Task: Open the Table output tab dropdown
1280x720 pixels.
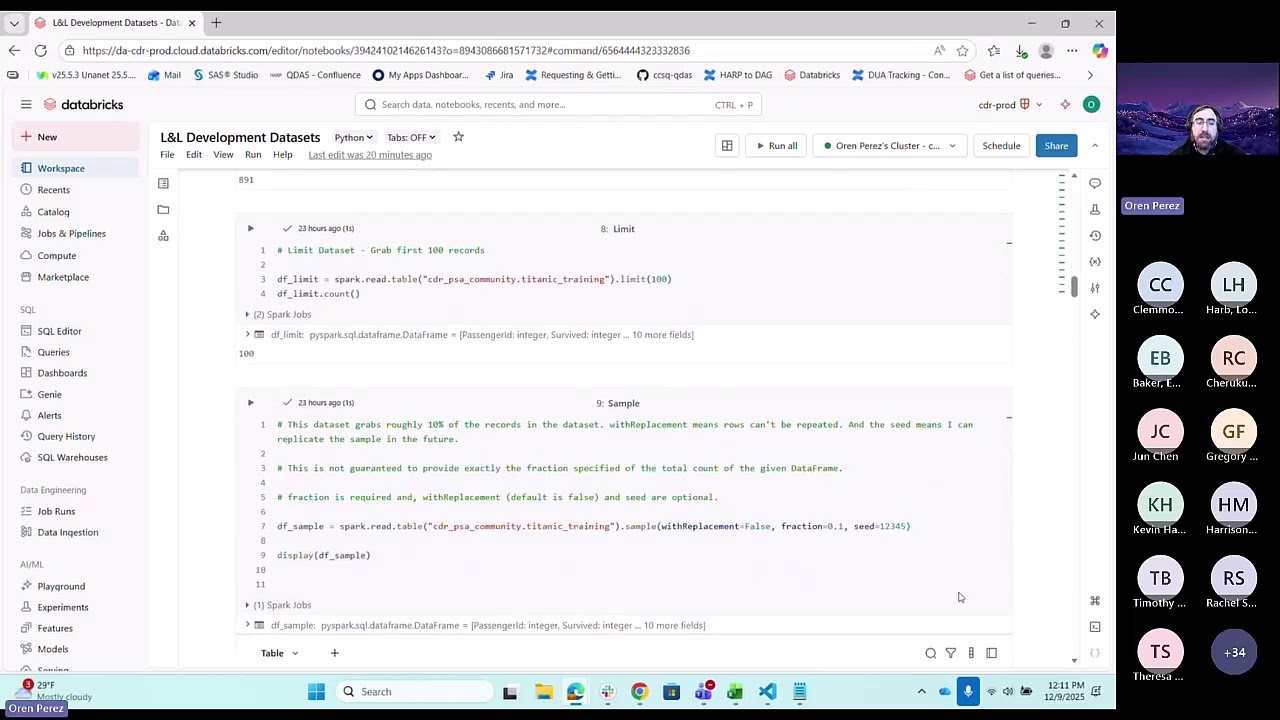Action: point(294,653)
